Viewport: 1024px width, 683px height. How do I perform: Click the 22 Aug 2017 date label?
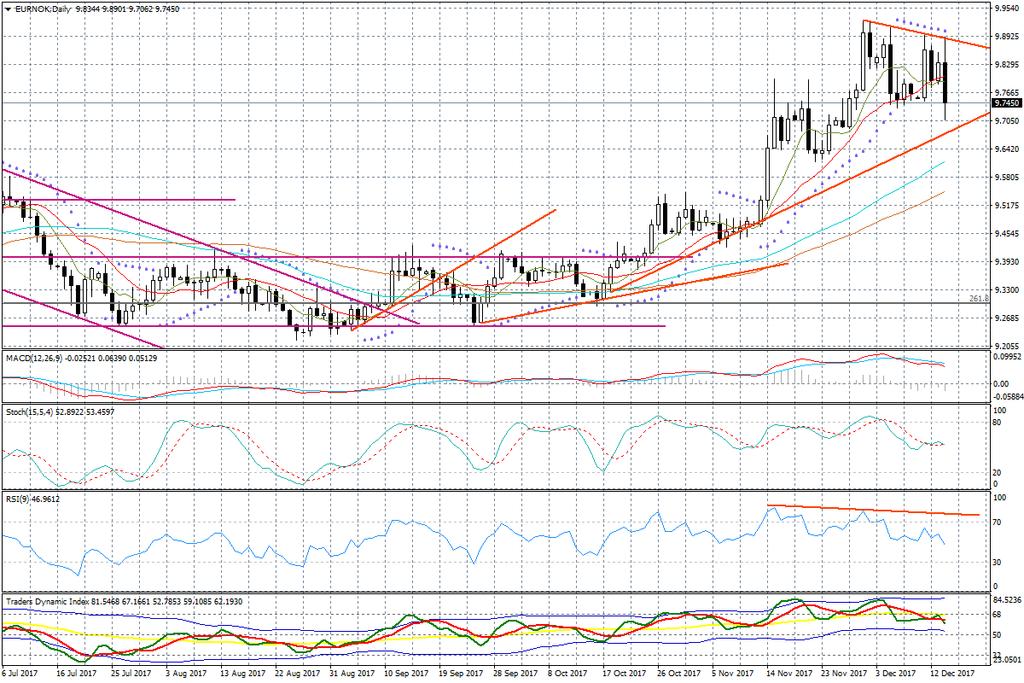coord(296,673)
